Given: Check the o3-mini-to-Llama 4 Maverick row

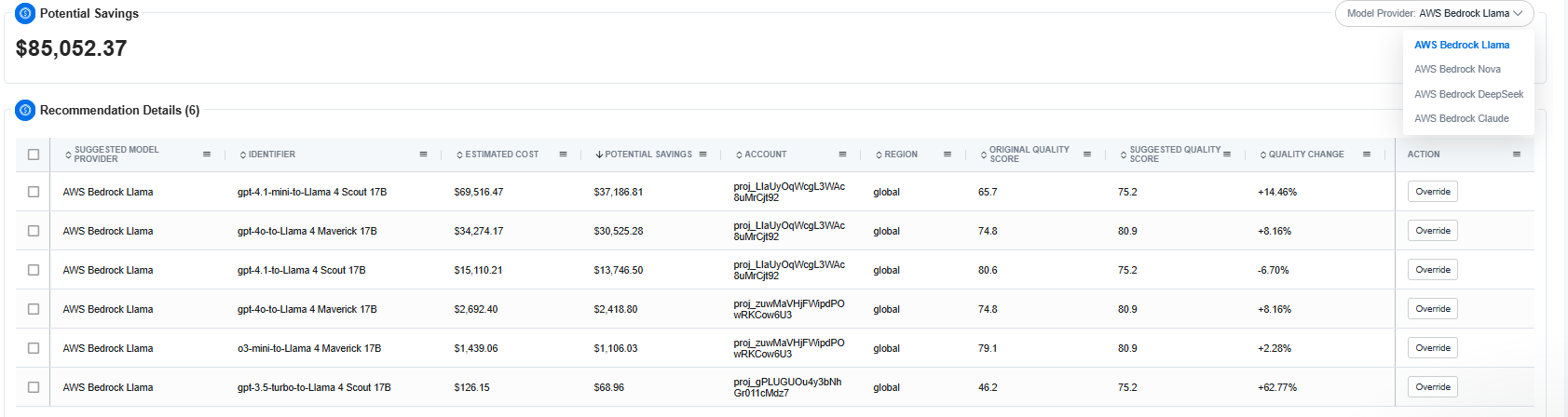Looking at the screenshot, I should [x=34, y=348].
